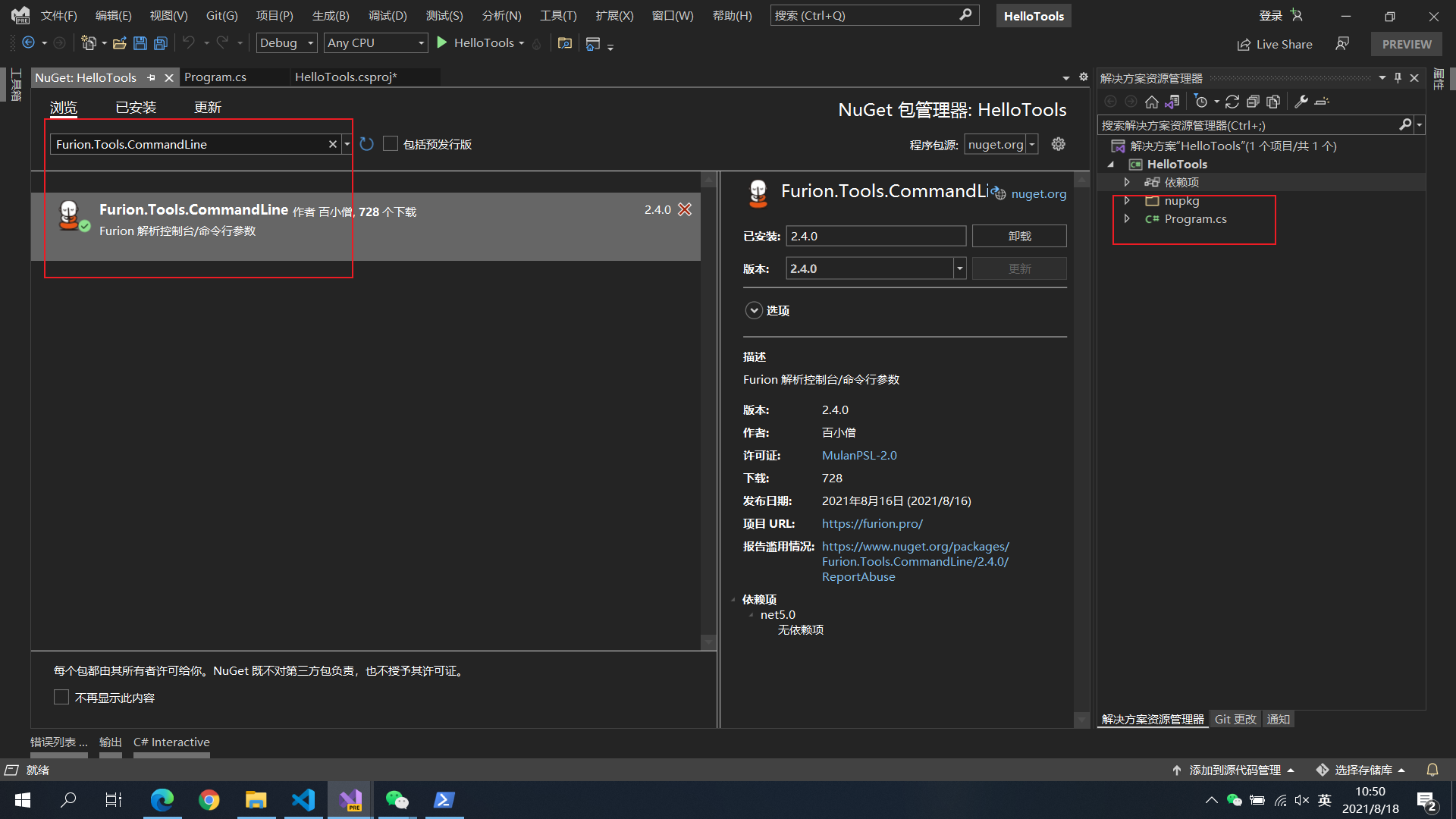Start debugging with the green HelloTools play button
1456x819 pixels.
(x=442, y=43)
